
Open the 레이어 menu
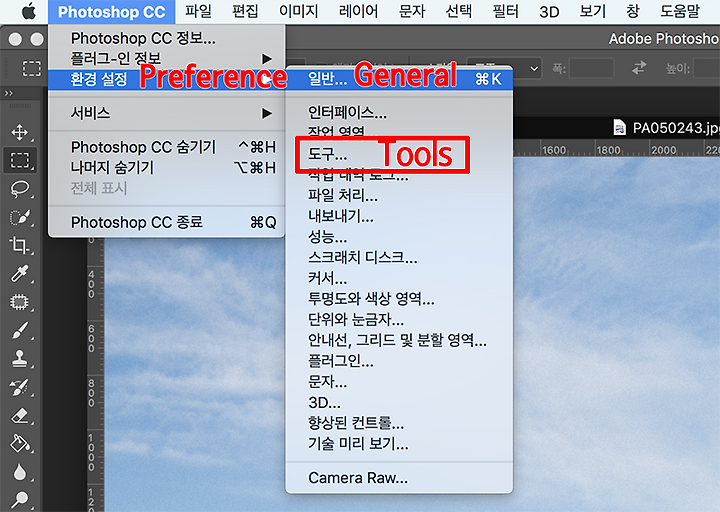click(x=359, y=12)
